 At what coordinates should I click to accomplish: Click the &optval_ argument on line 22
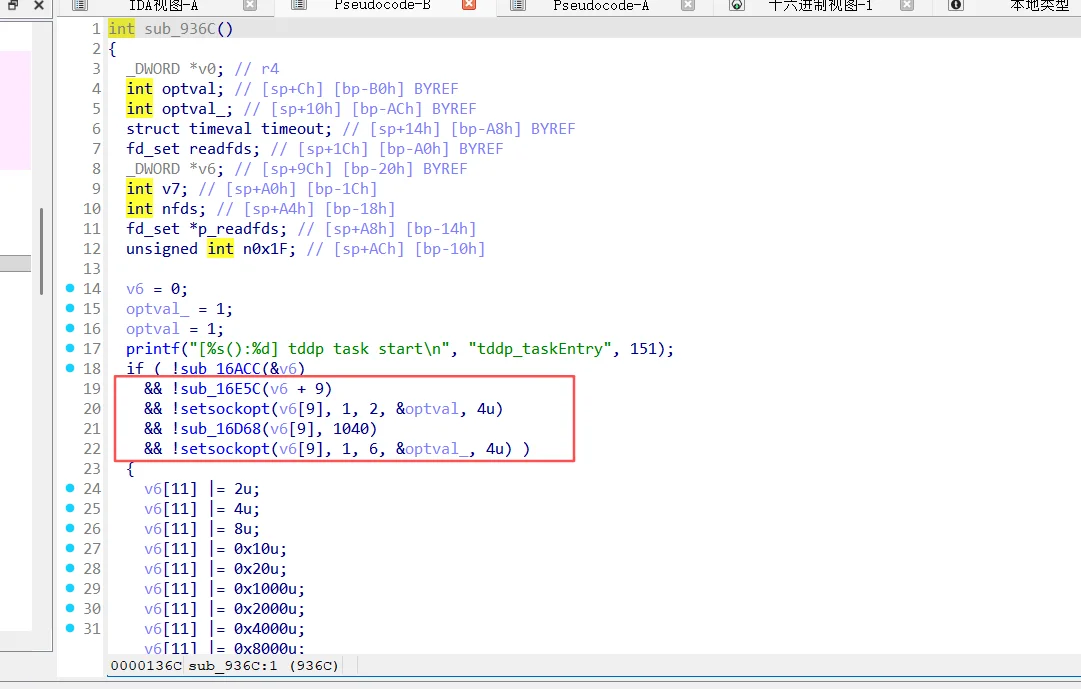tap(432, 449)
